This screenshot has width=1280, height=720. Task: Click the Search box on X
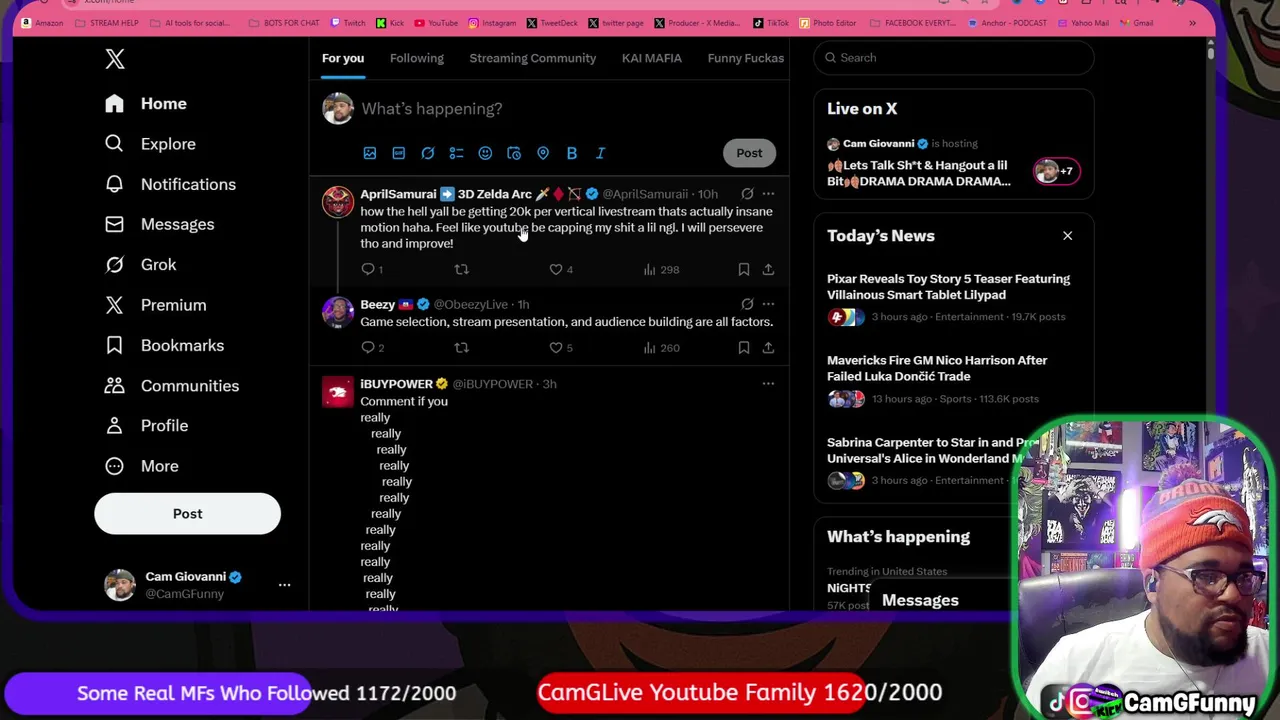point(953,58)
